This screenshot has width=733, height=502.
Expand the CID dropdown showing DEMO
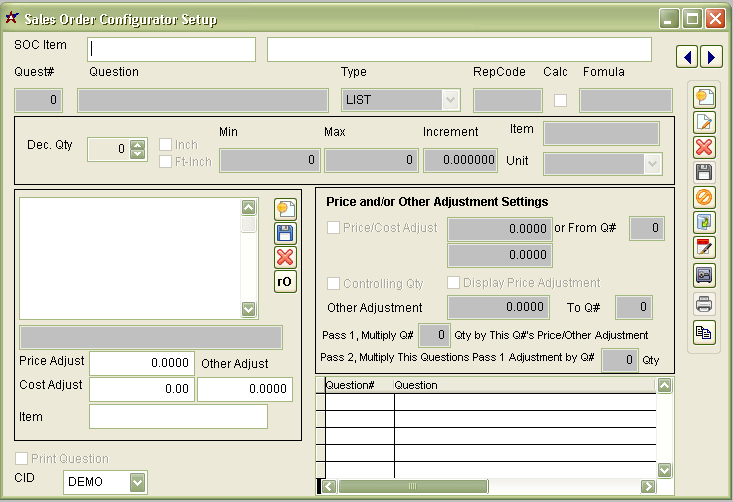click(x=138, y=483)
